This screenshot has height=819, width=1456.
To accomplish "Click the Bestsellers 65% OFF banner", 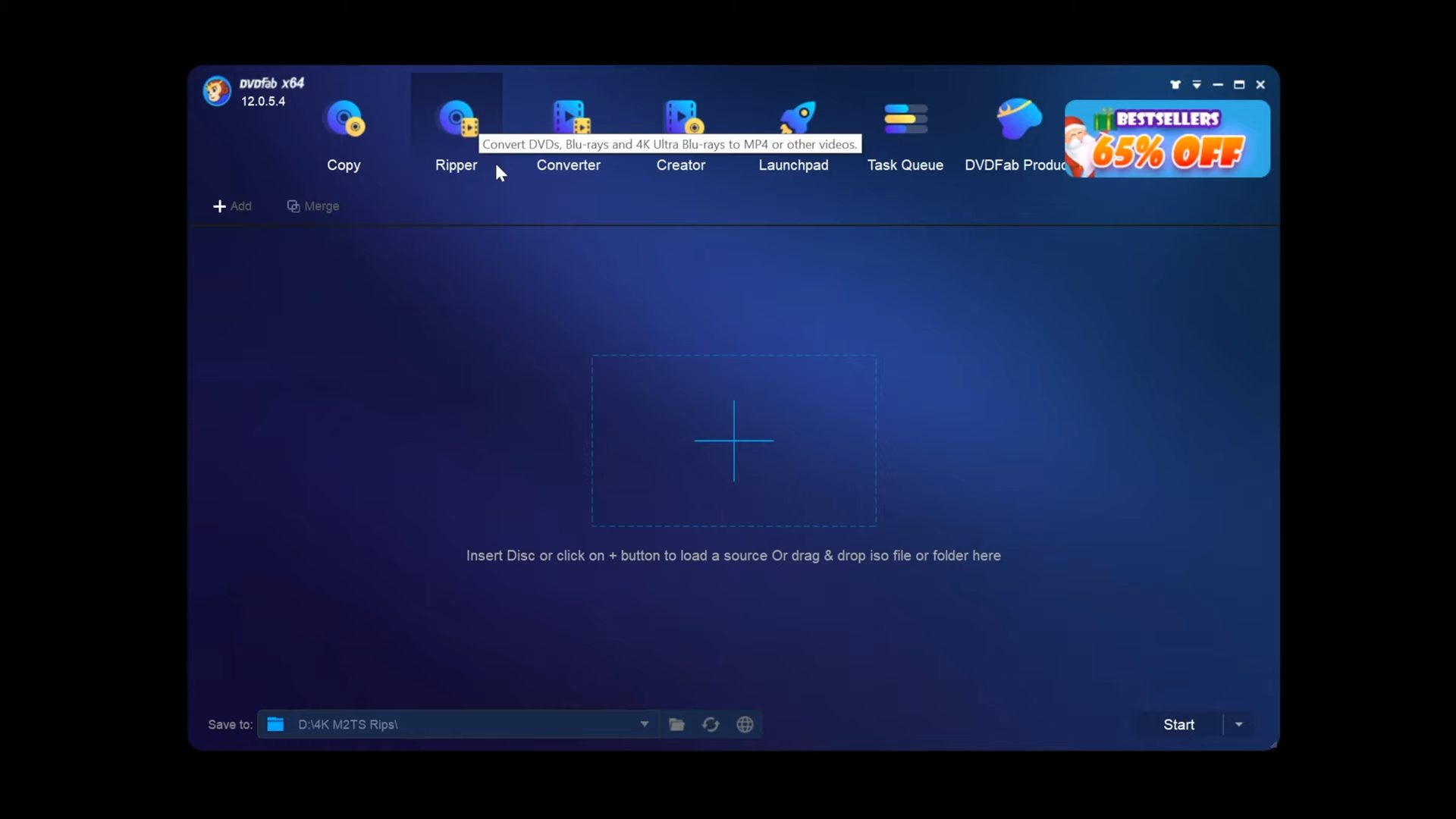I will (1167, 139).
